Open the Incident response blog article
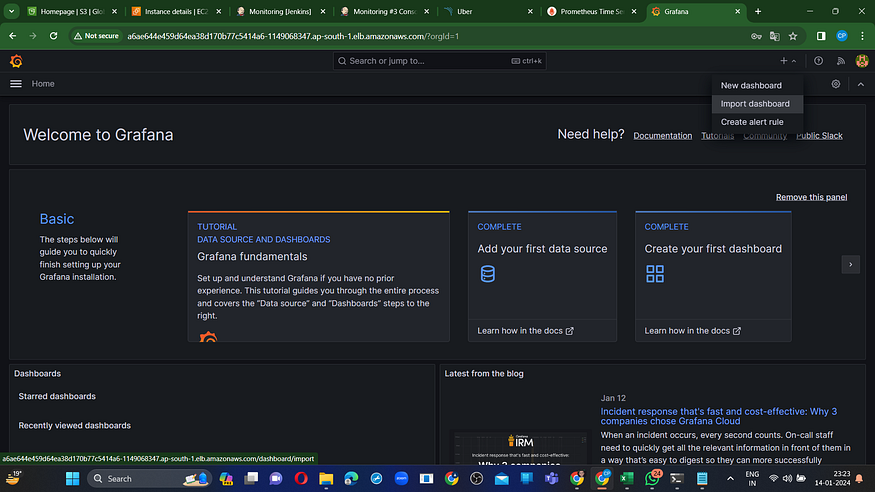The width and height of the screenshot is (875, 492). pos(718,416)
